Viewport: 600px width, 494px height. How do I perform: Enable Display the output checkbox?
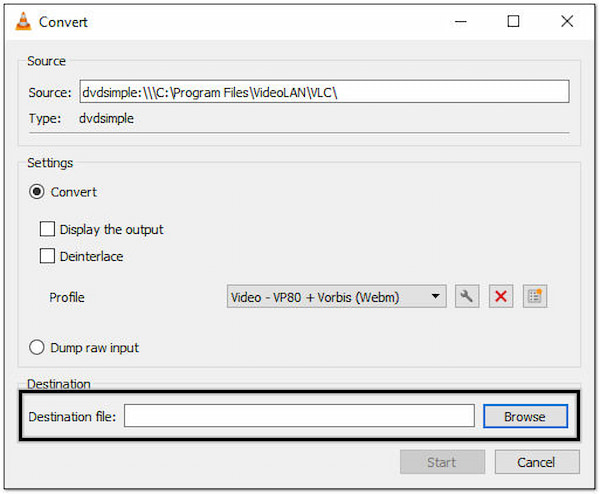tap(47, 229)
